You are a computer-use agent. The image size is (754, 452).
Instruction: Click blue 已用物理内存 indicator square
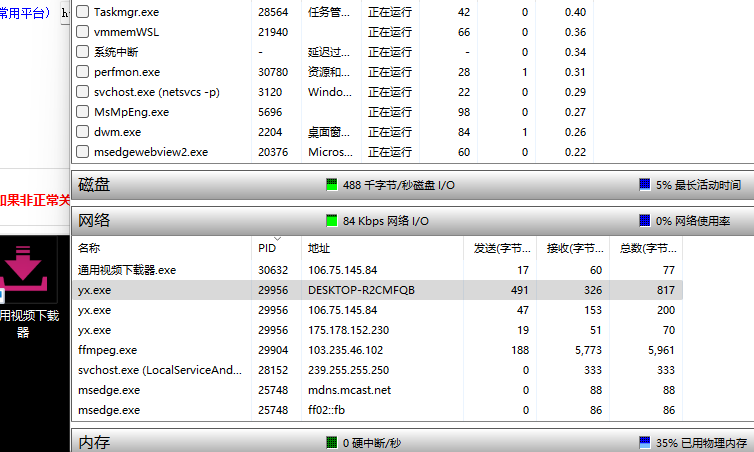645,441
